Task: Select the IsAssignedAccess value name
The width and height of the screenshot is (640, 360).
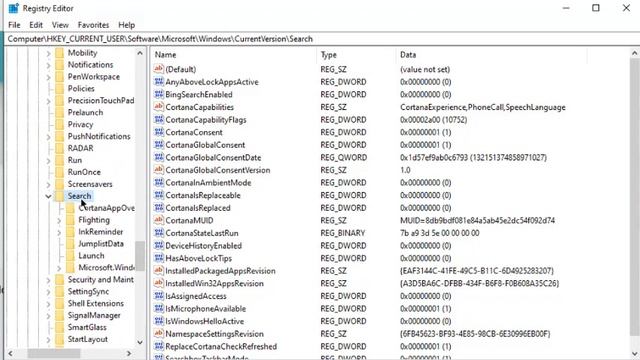Action: (x=196, y=296)
